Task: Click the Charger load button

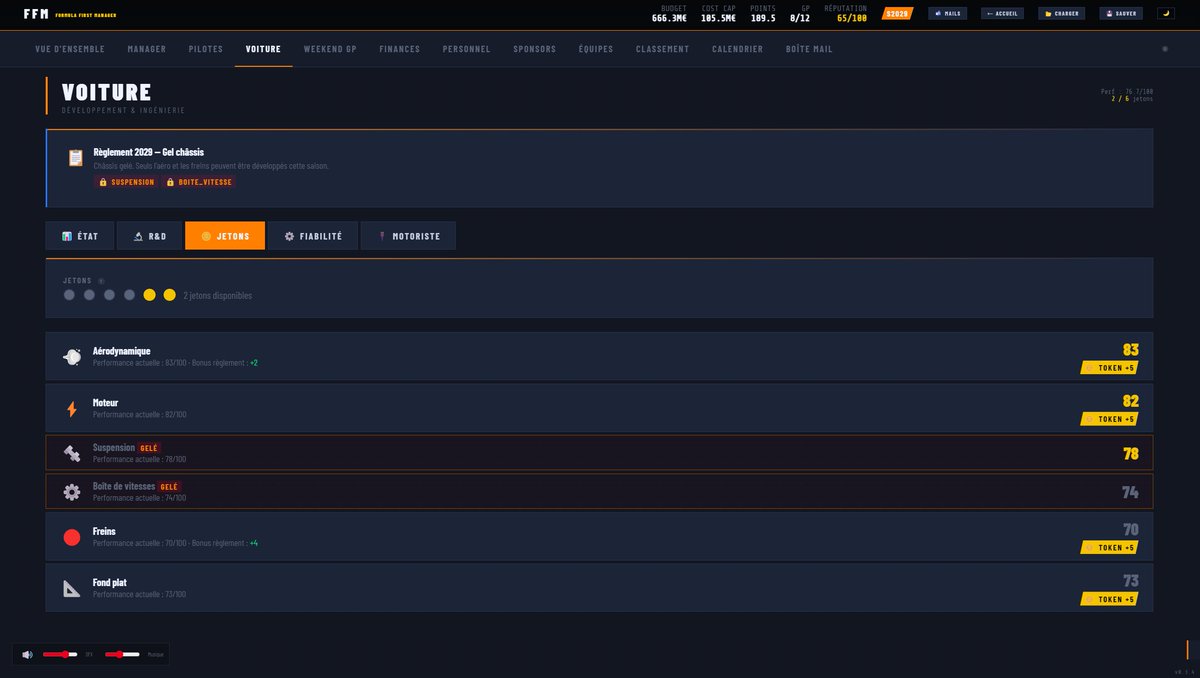Action: 1061,14
